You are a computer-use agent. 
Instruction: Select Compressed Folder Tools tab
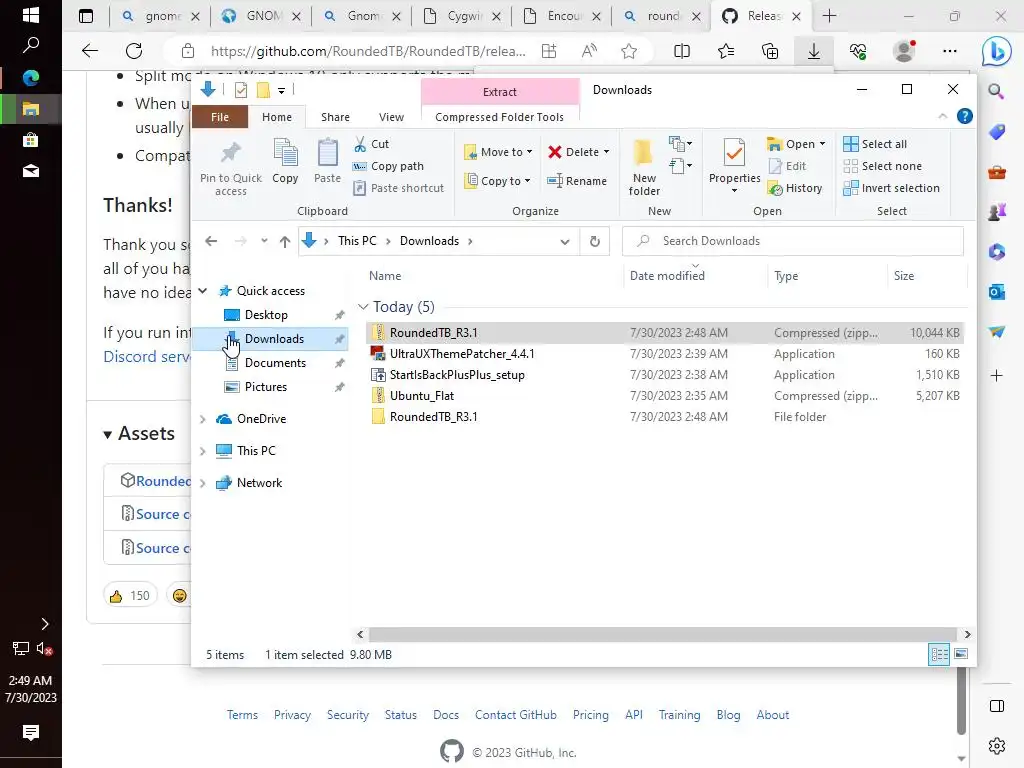(500, 117)
